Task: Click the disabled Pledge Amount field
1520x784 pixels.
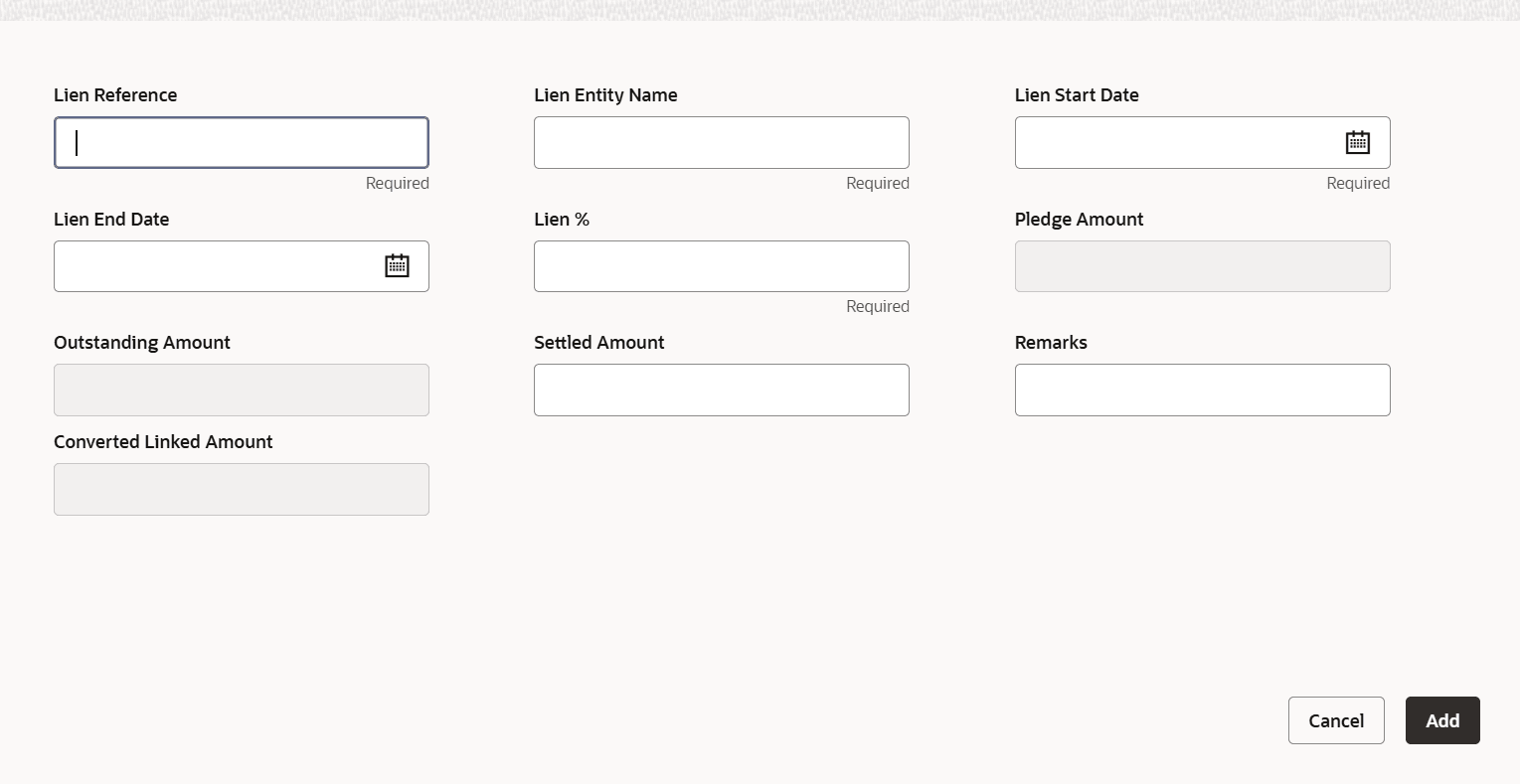Action: tap(1203, 266)
